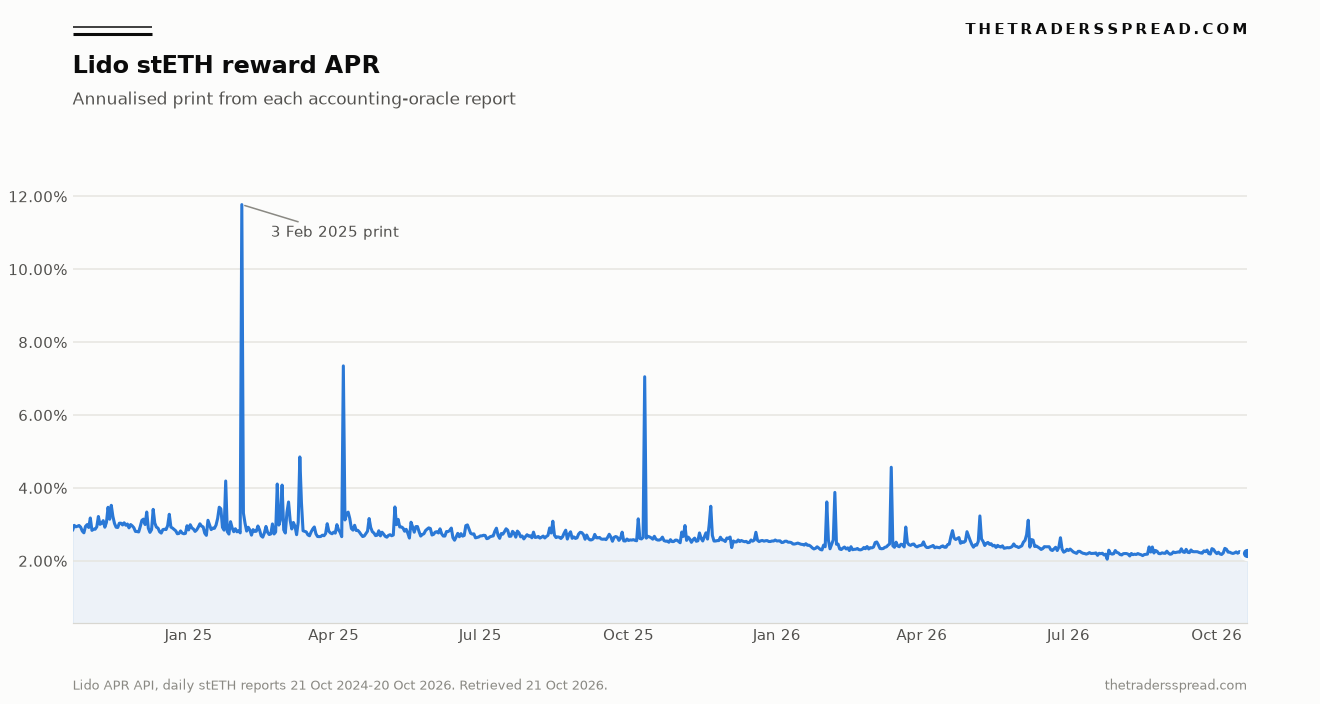Click the 8.00% y-axis label

point(41,343)
